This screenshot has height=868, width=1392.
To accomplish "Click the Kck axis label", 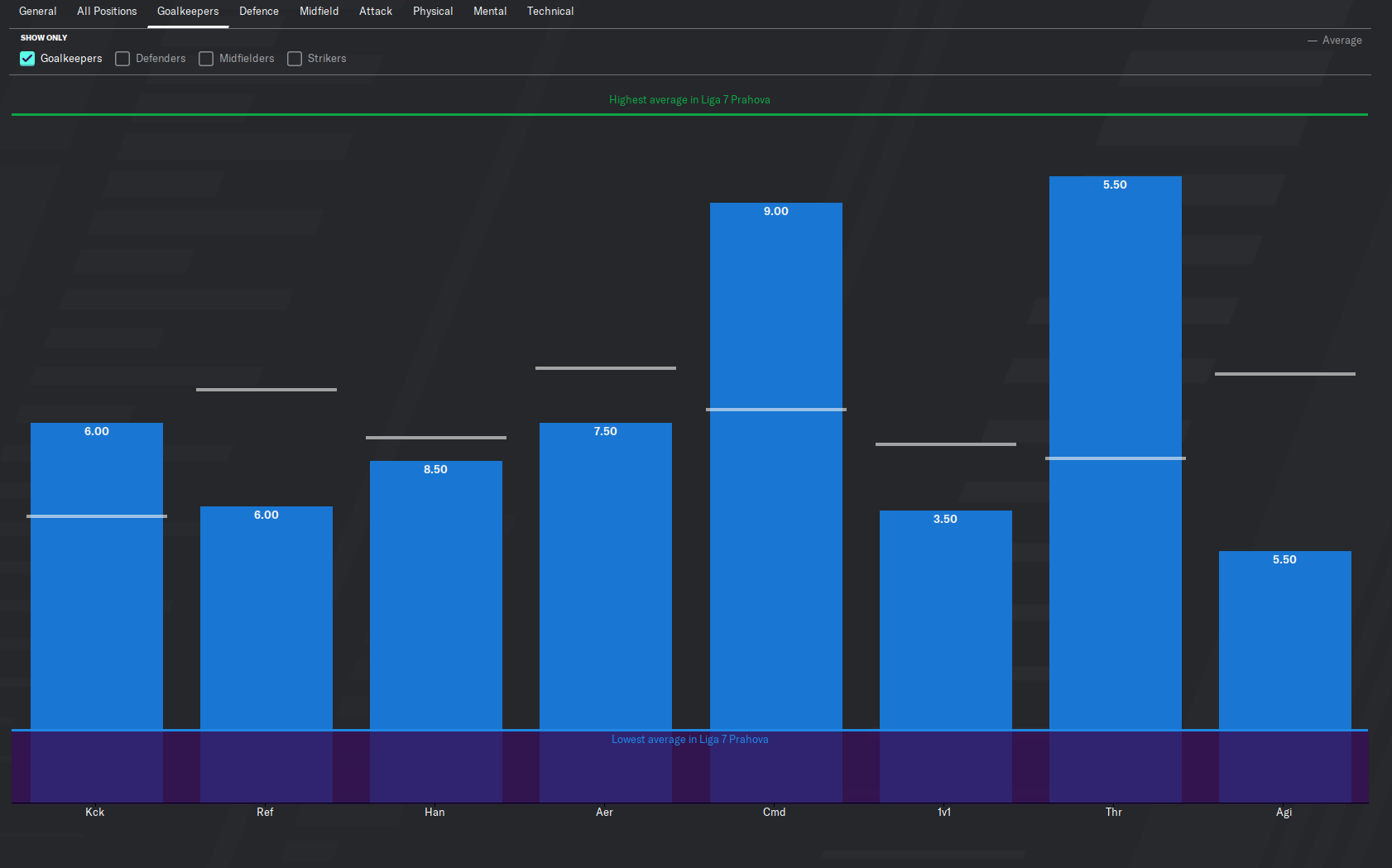I will coord(95,813).
